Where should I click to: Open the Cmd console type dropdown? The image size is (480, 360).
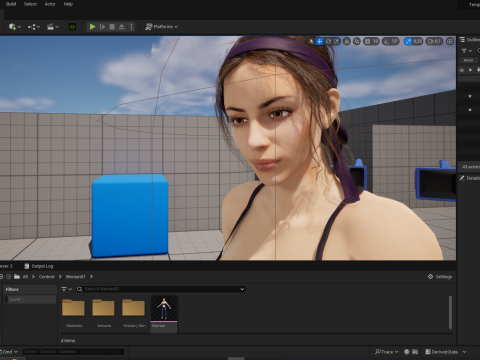pyautogui.click(x=9, y=352)
